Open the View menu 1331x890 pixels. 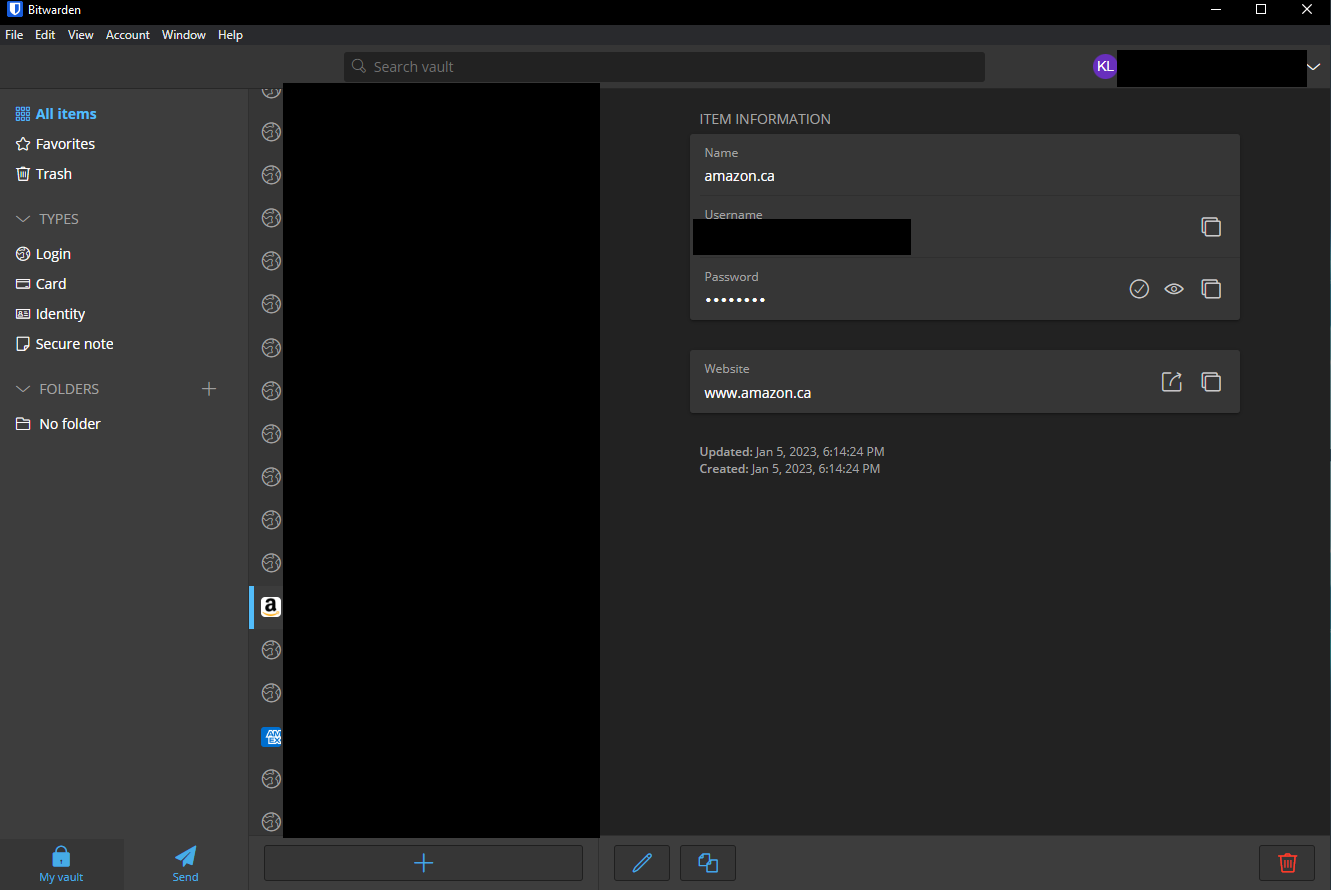point(81,35)
